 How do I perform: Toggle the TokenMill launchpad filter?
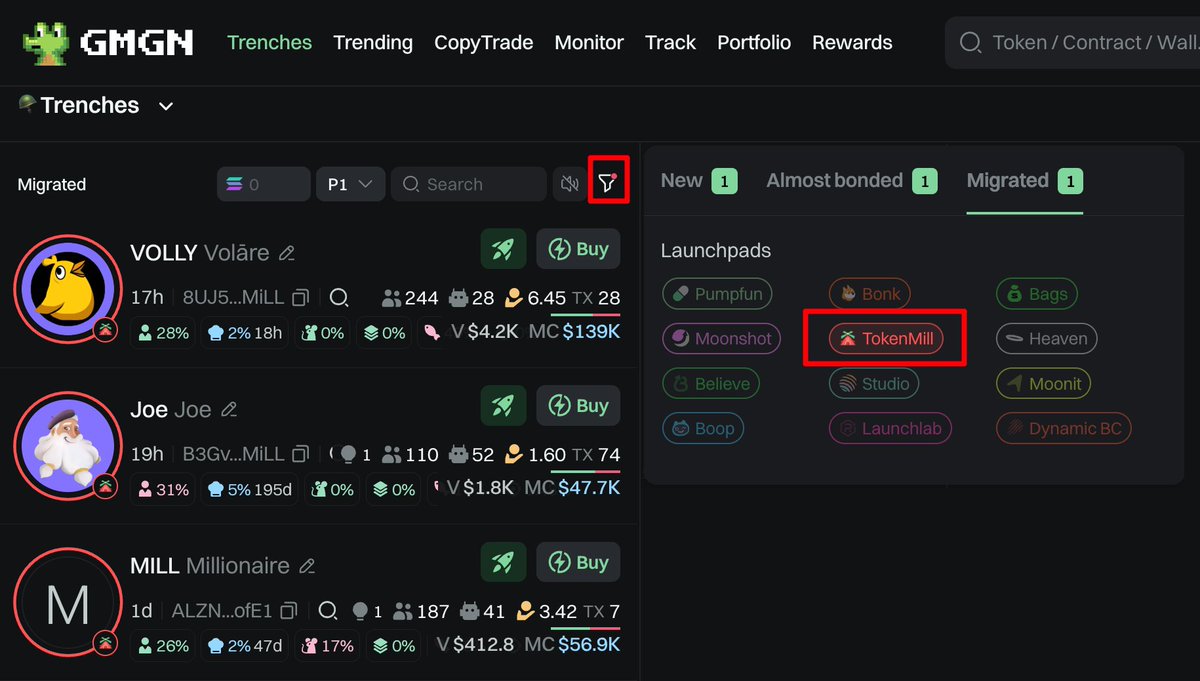[886, 339]
